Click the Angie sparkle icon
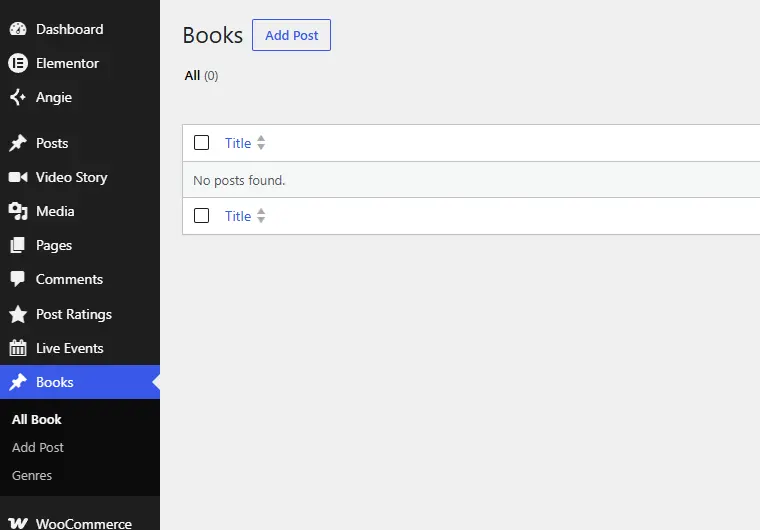The height and width of the screenshot is (530, 760). click(x=18, y=97)
